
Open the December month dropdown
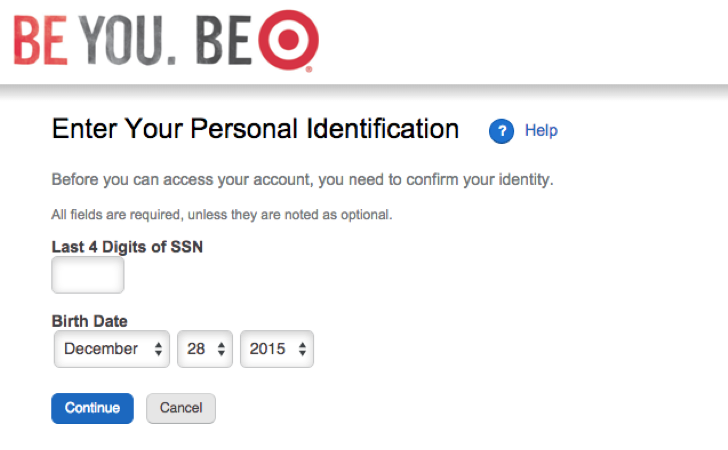(x=111, y=349)
